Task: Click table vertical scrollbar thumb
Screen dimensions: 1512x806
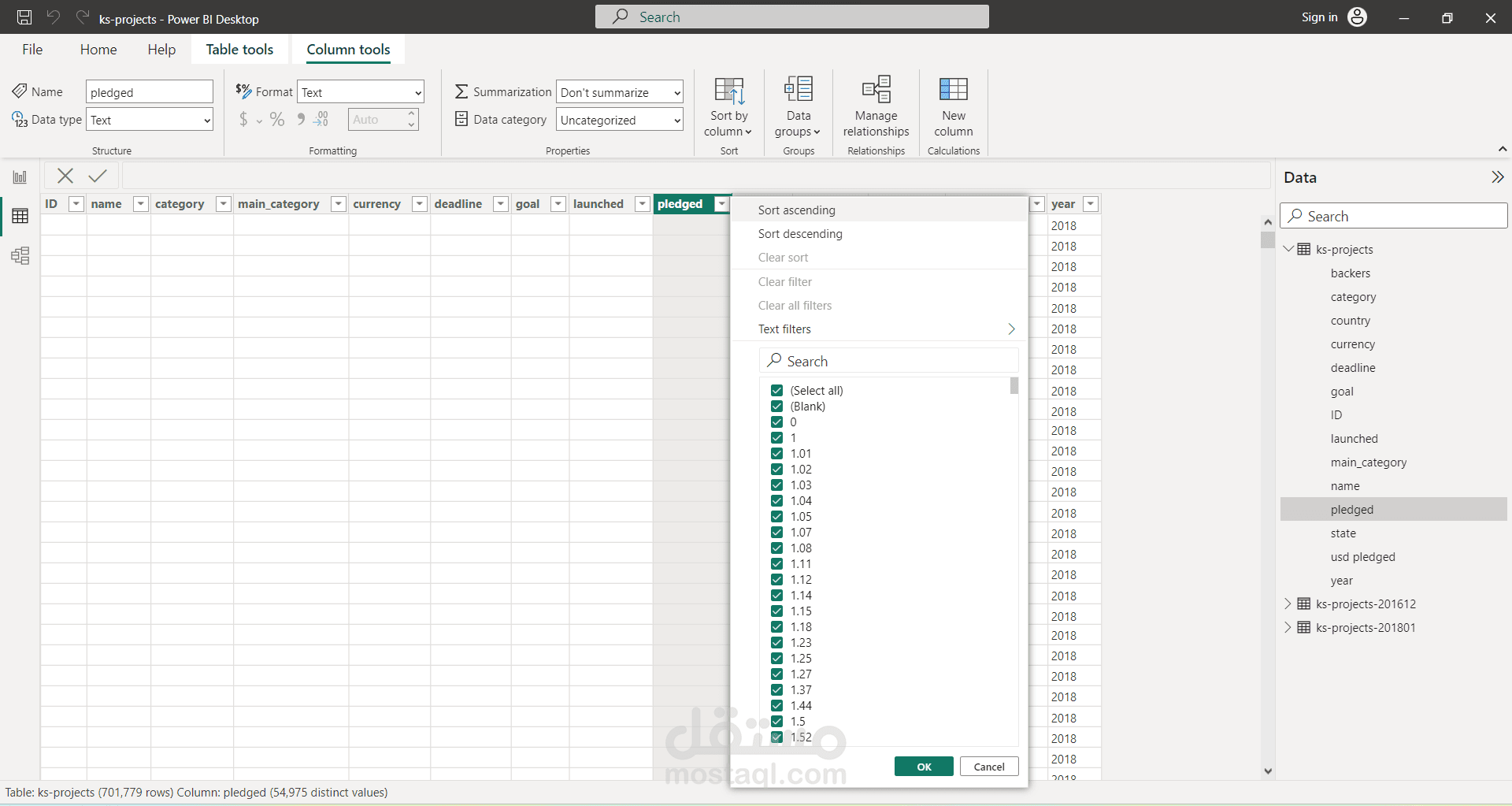Action: tap(1267, 240)
